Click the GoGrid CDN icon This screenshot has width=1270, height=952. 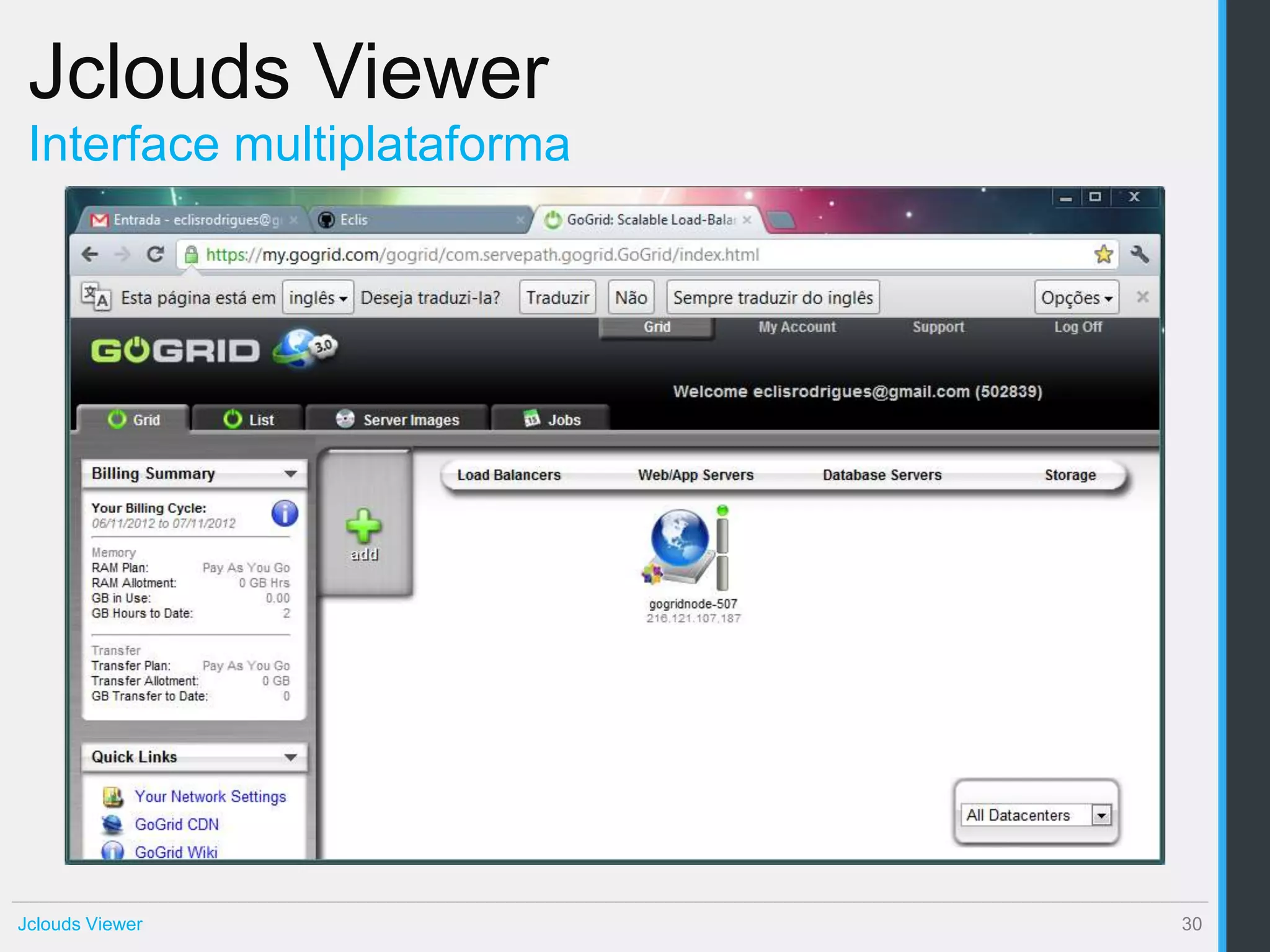113,824
